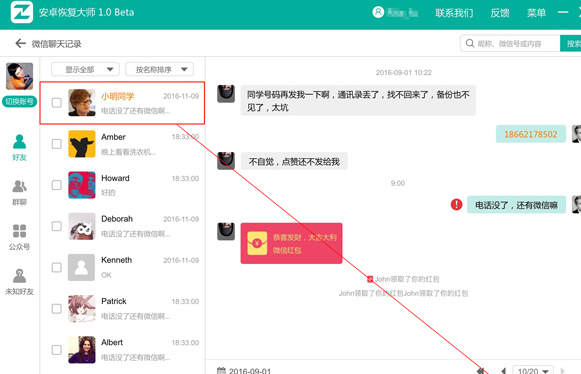This screenshot has height=374, width=581.
Task: Click the account profile photo in sidebar
Action: tap(19, 76)
